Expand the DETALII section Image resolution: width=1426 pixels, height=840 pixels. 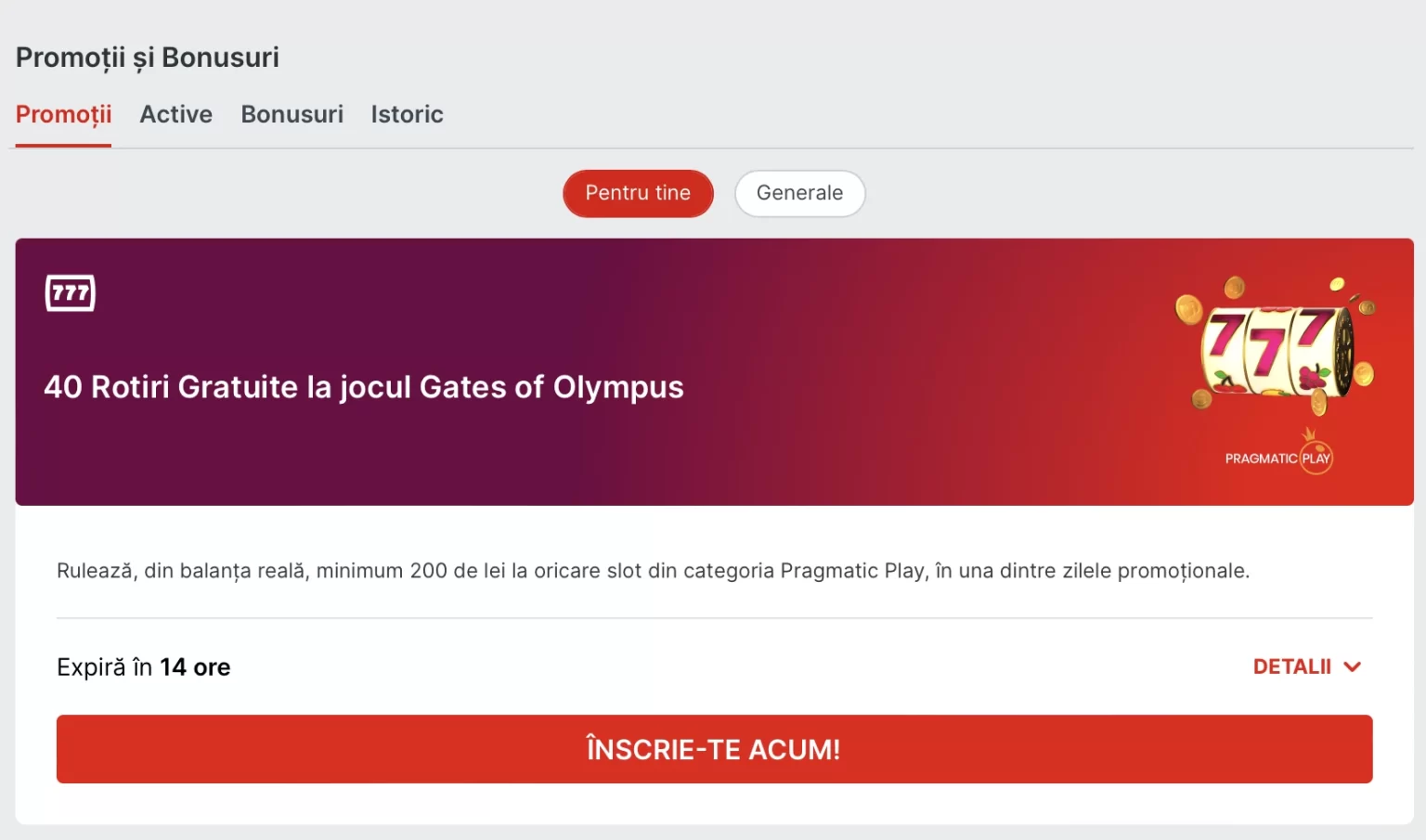pos(1307,666)
